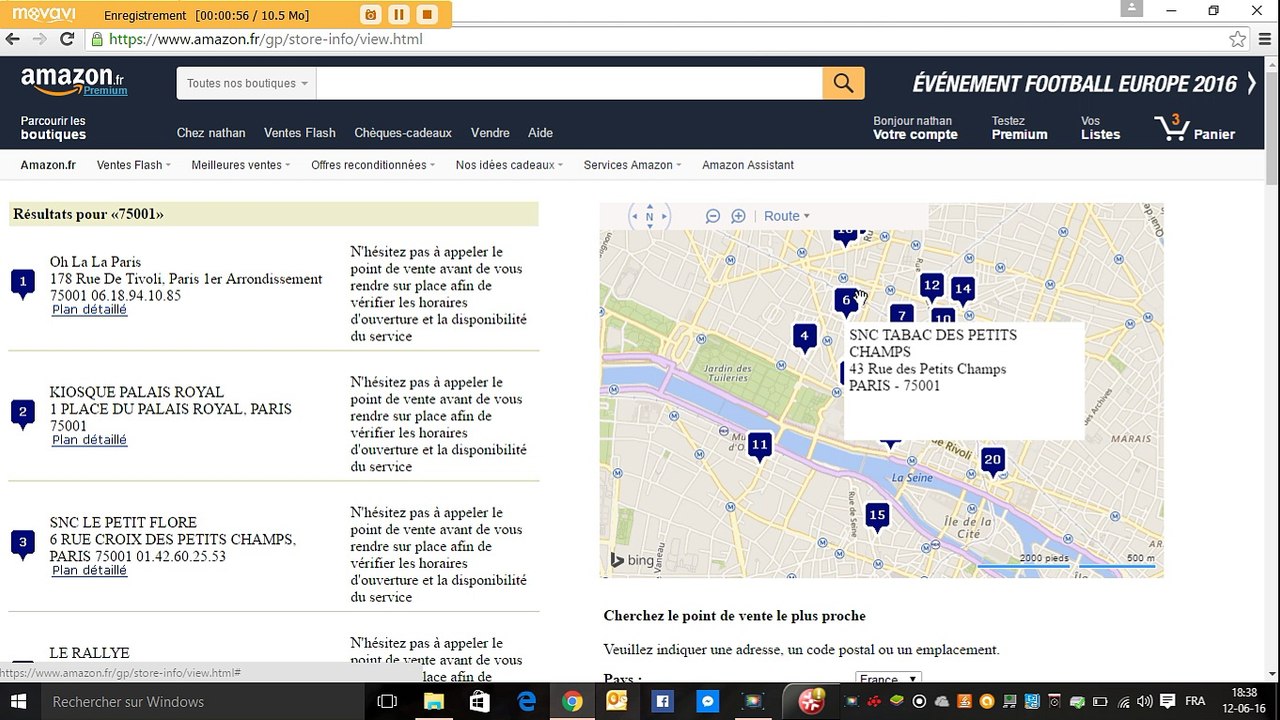This screenshot has height=720, width=1280.
Task: Open Chèques-cadeaux page
Action: (x=403, y=133)
